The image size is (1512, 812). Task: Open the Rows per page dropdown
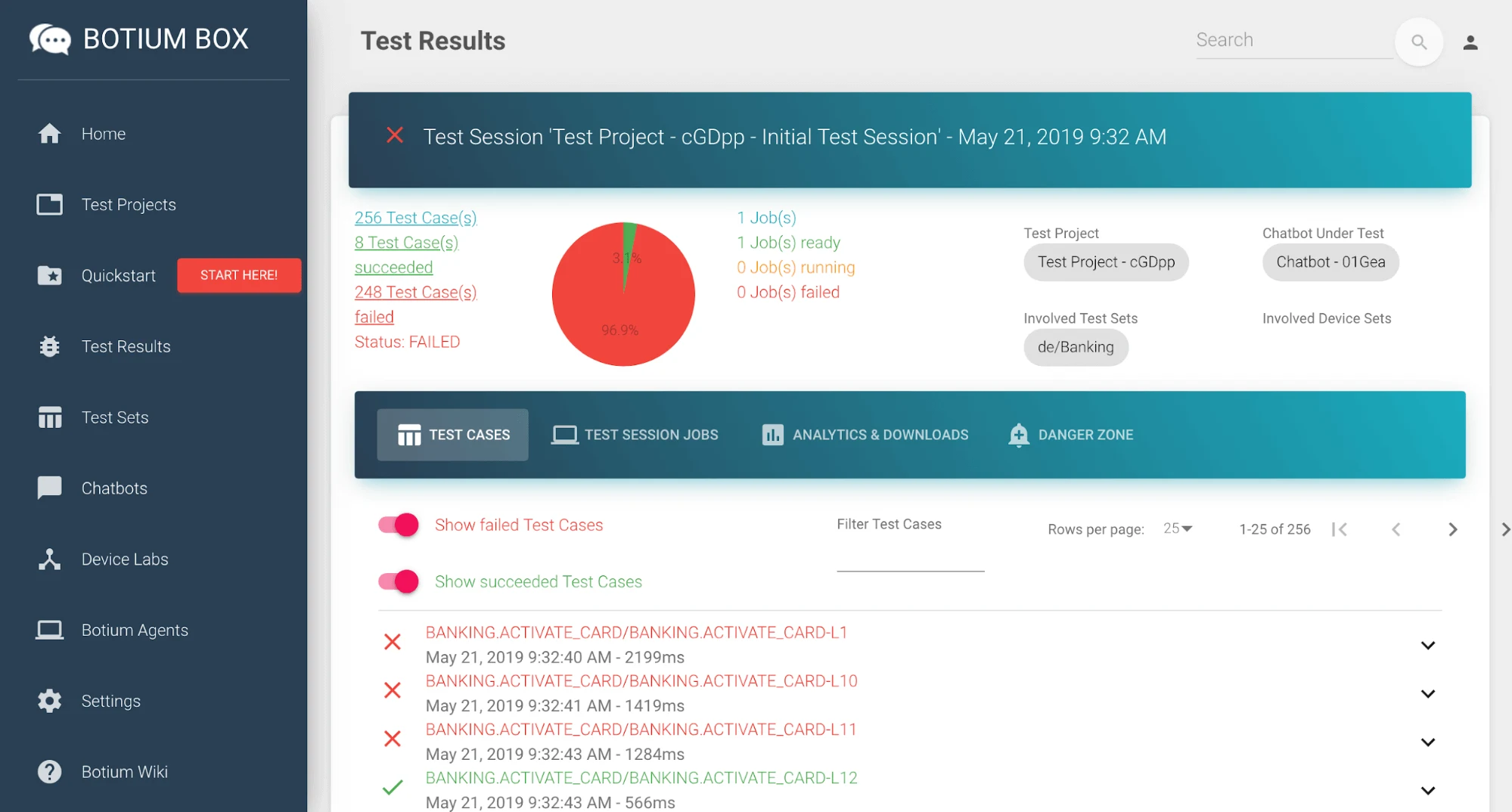(1175, 528)
